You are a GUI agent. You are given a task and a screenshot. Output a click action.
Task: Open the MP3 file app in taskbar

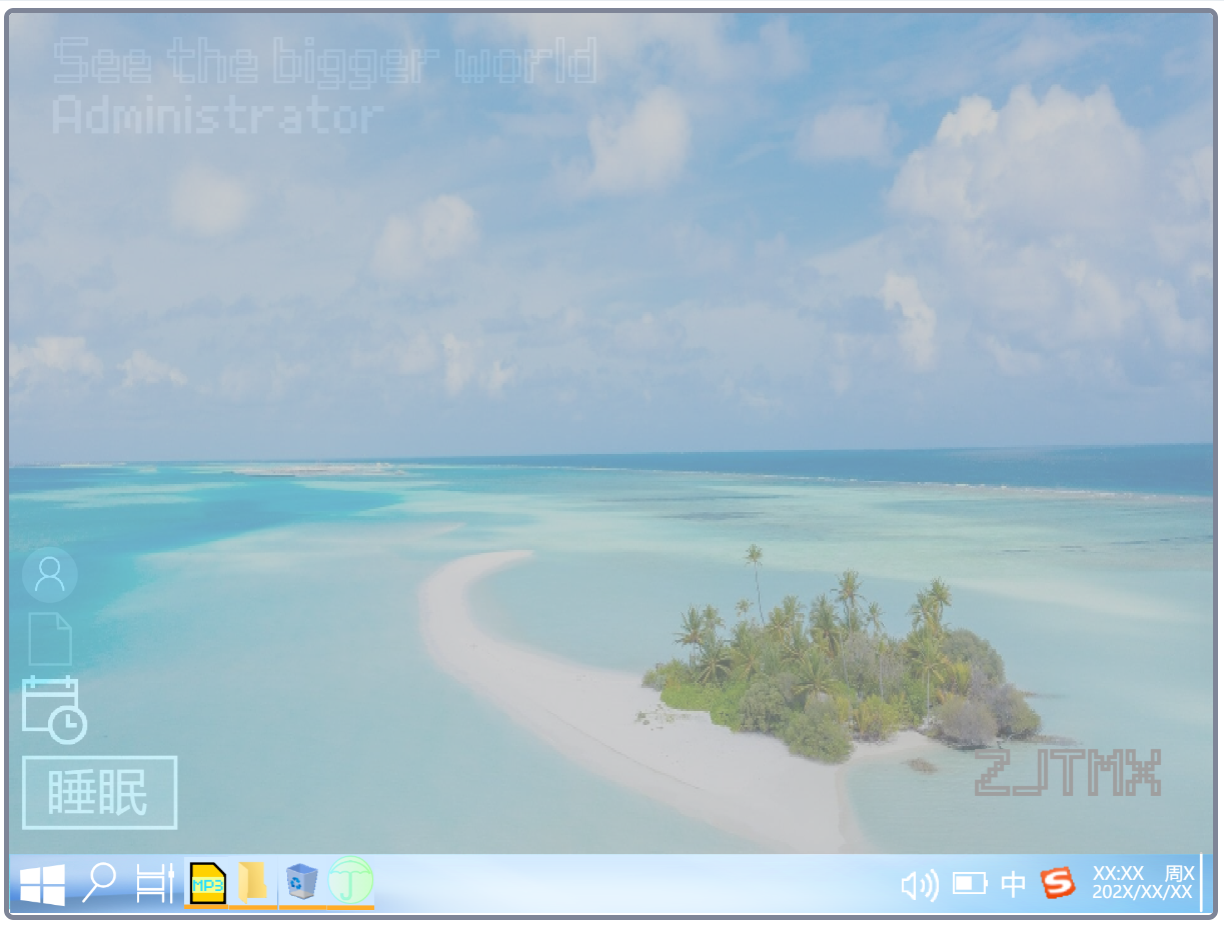[208, 883]
